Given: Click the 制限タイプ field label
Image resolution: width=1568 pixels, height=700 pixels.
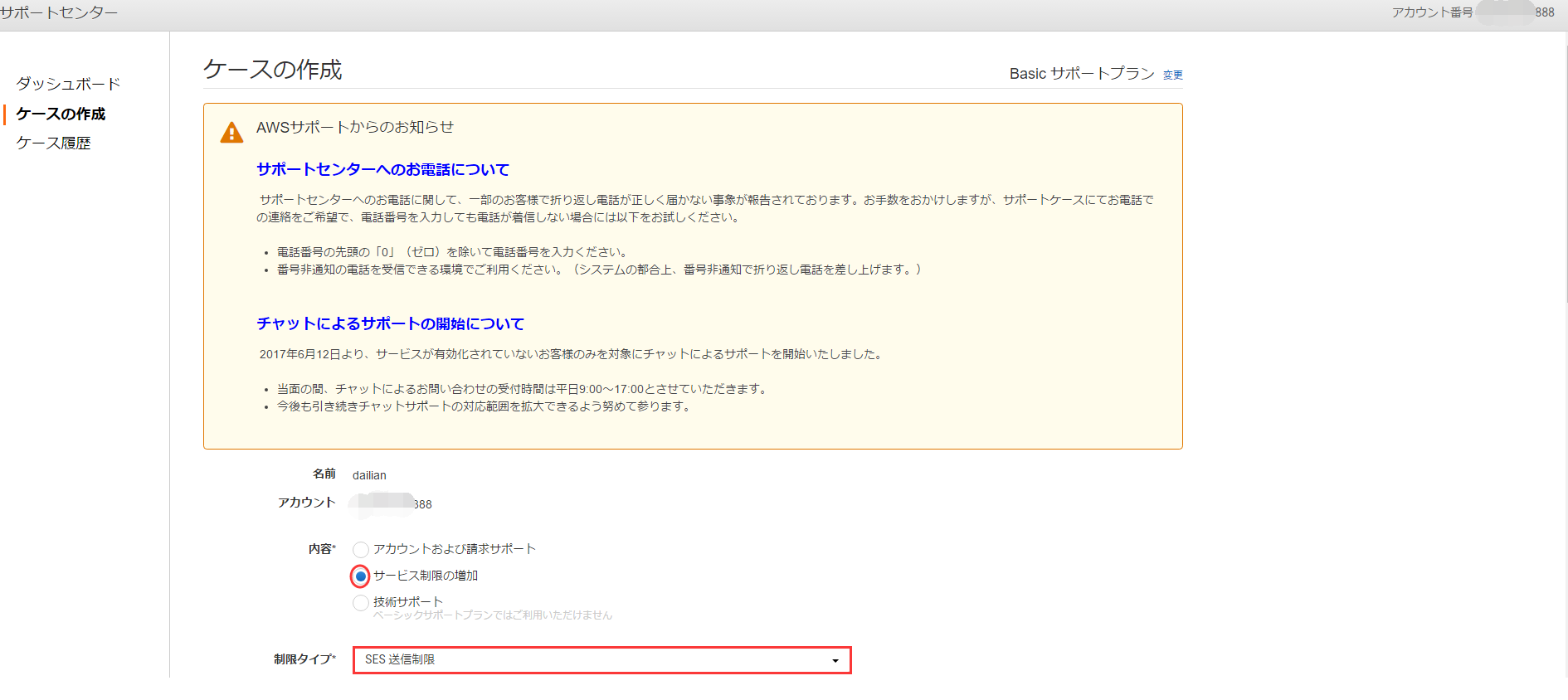Looking at the screenshot, I should tap(304, 659).
